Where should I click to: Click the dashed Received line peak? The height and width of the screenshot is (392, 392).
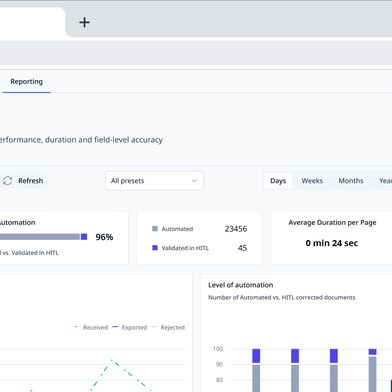(112, 360)
